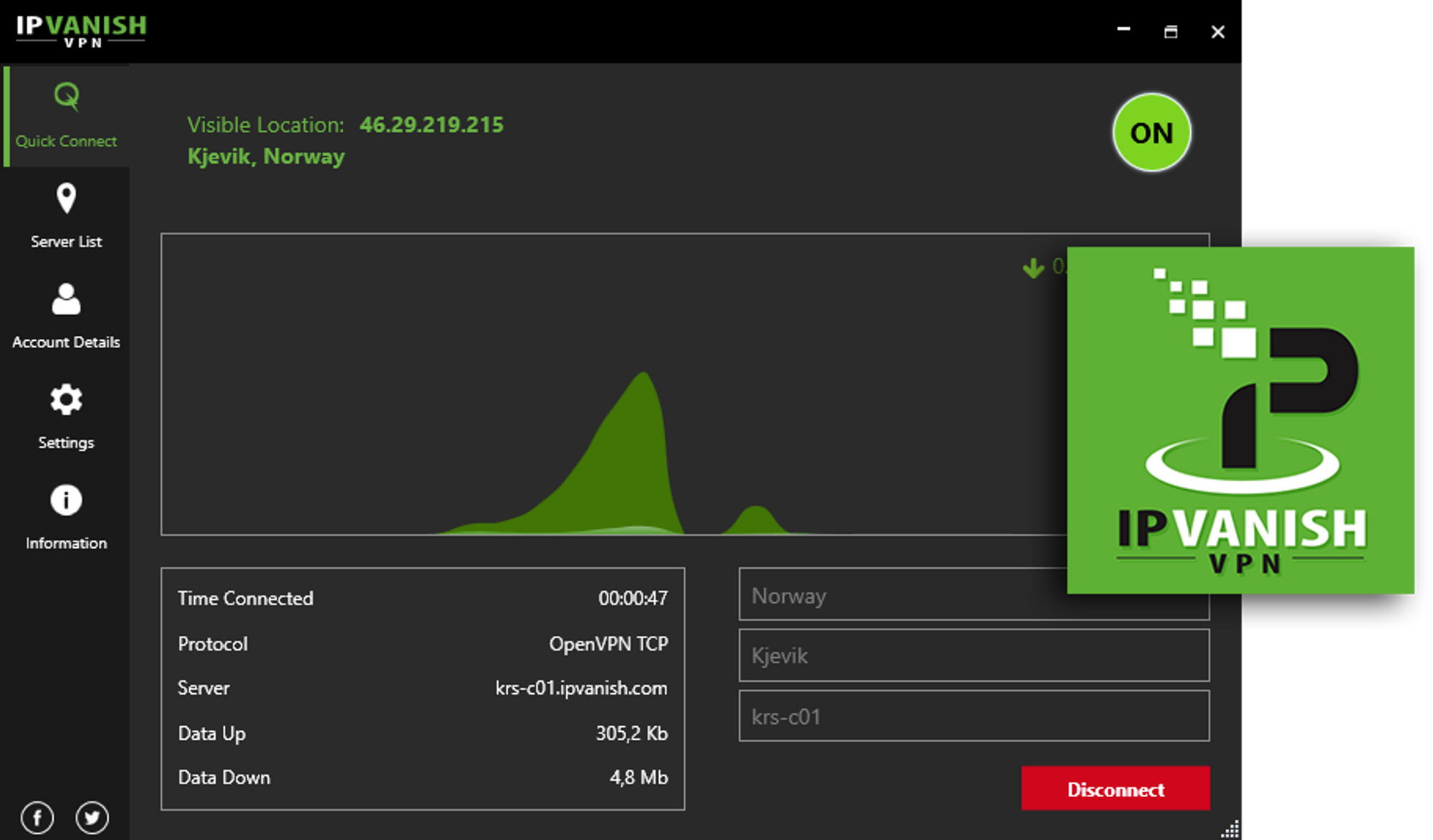The width and height of the screenshot is (1433, 840).
Task: Click the traffic graph peak area
Action: click(631, 458)
